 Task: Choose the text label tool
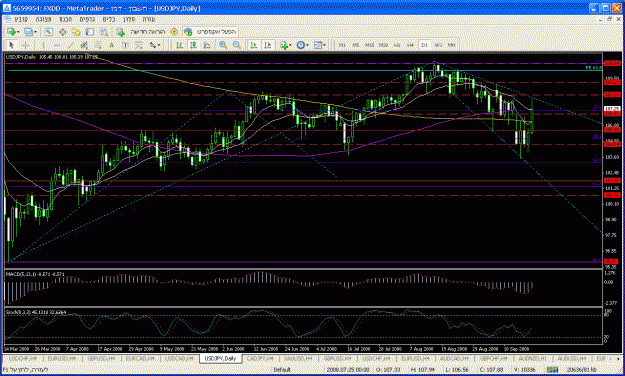click(x=125, y=45)
